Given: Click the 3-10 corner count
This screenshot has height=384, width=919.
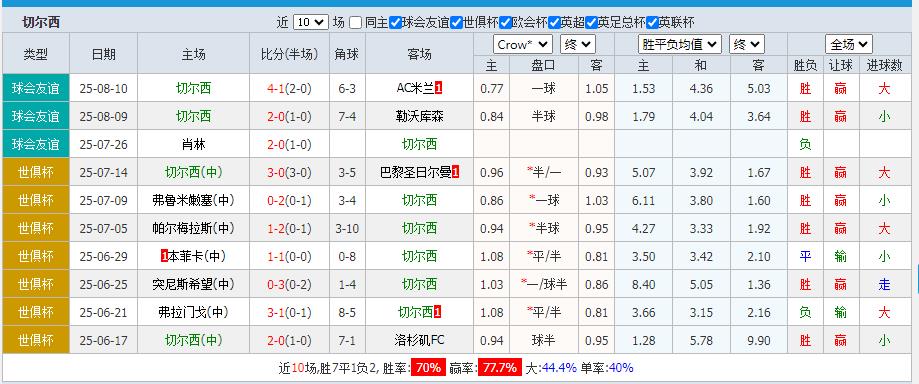Looking at the screenshot, I should coord(347,228).
